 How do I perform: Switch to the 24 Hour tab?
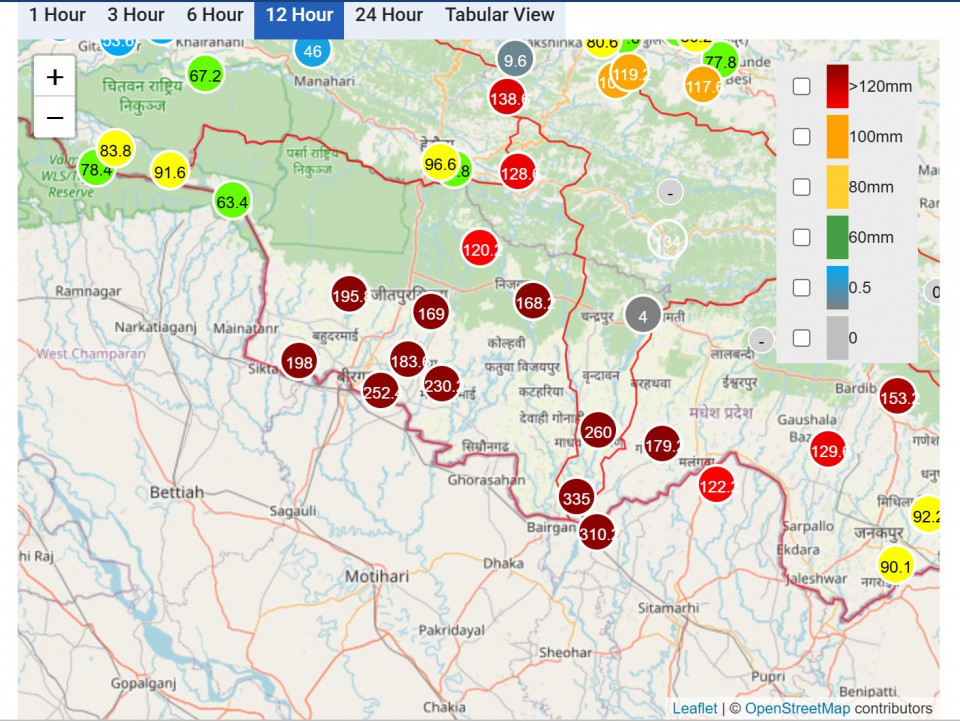click(388, 16)
